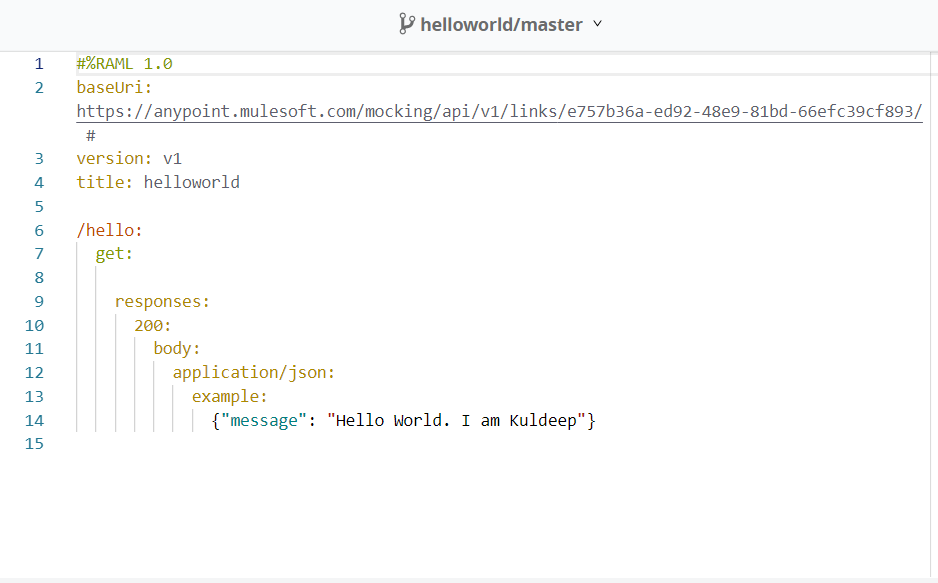
Task: Select the /hello resource line
Action: 110,230
